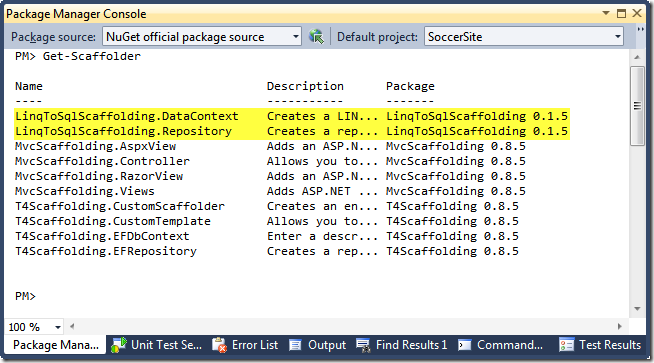Open the NuGet package settings icon
Image resolution: width=654 pixels, height=363 pixels.
[x=316, y=37]
